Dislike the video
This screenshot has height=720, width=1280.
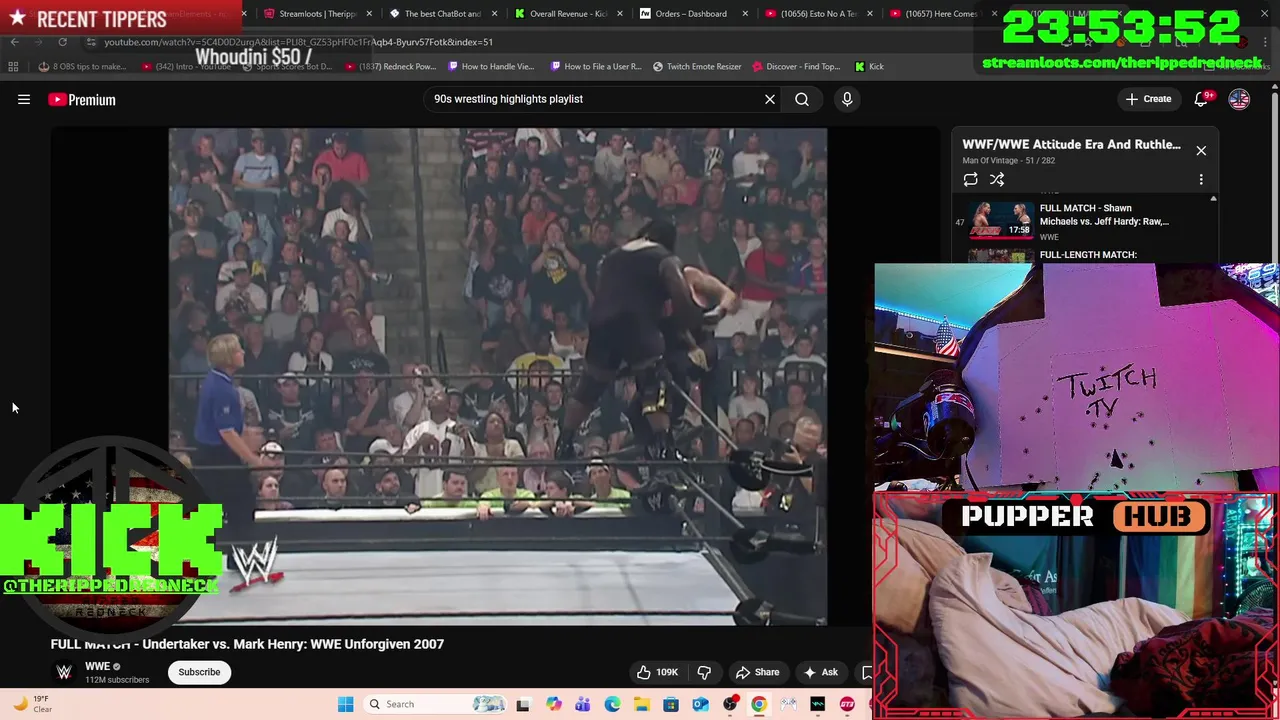[704, 672]
